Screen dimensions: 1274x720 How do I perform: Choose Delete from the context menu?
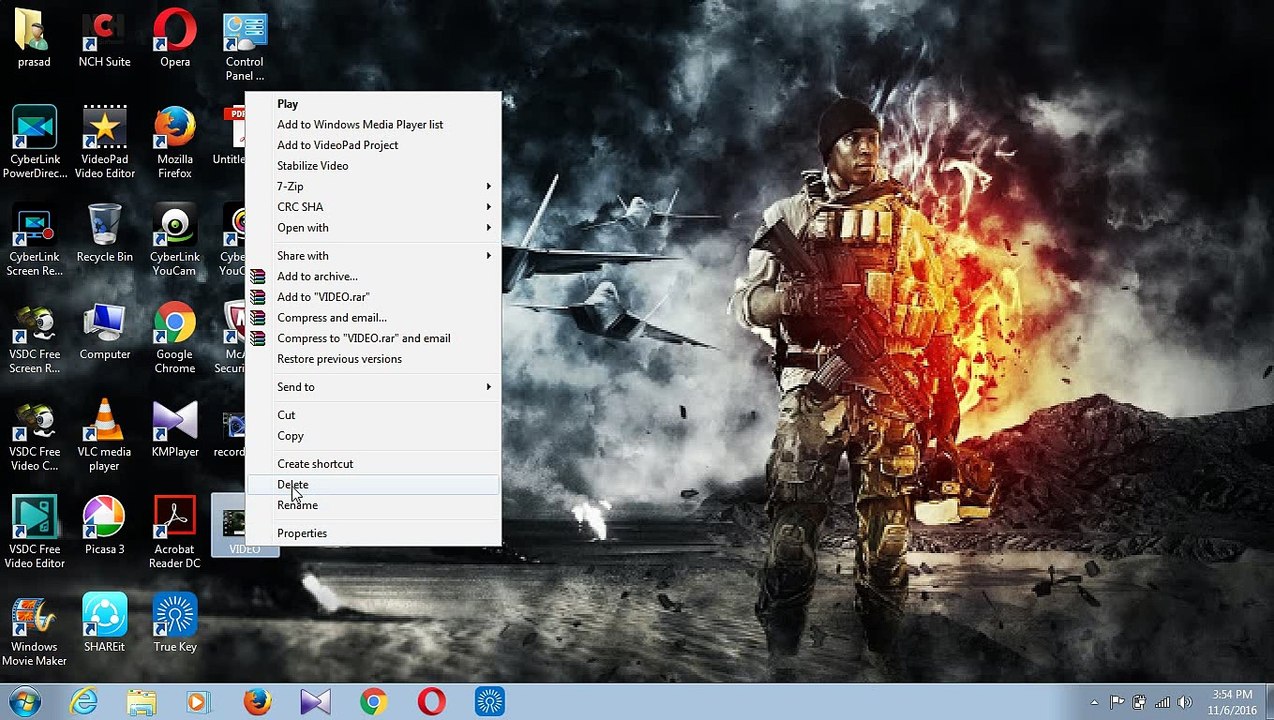tap(293, 485)
